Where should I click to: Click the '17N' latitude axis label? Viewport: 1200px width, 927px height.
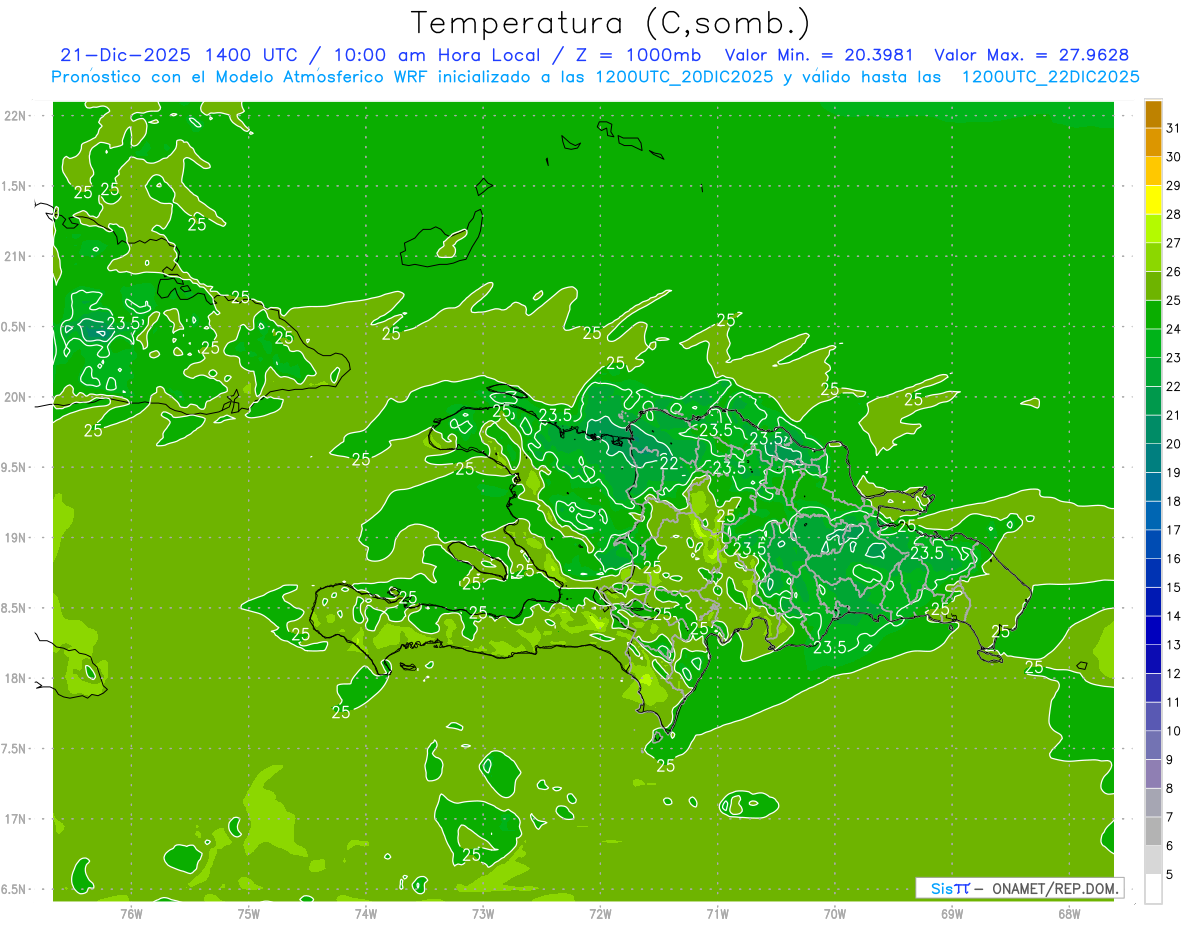(15, 819)
